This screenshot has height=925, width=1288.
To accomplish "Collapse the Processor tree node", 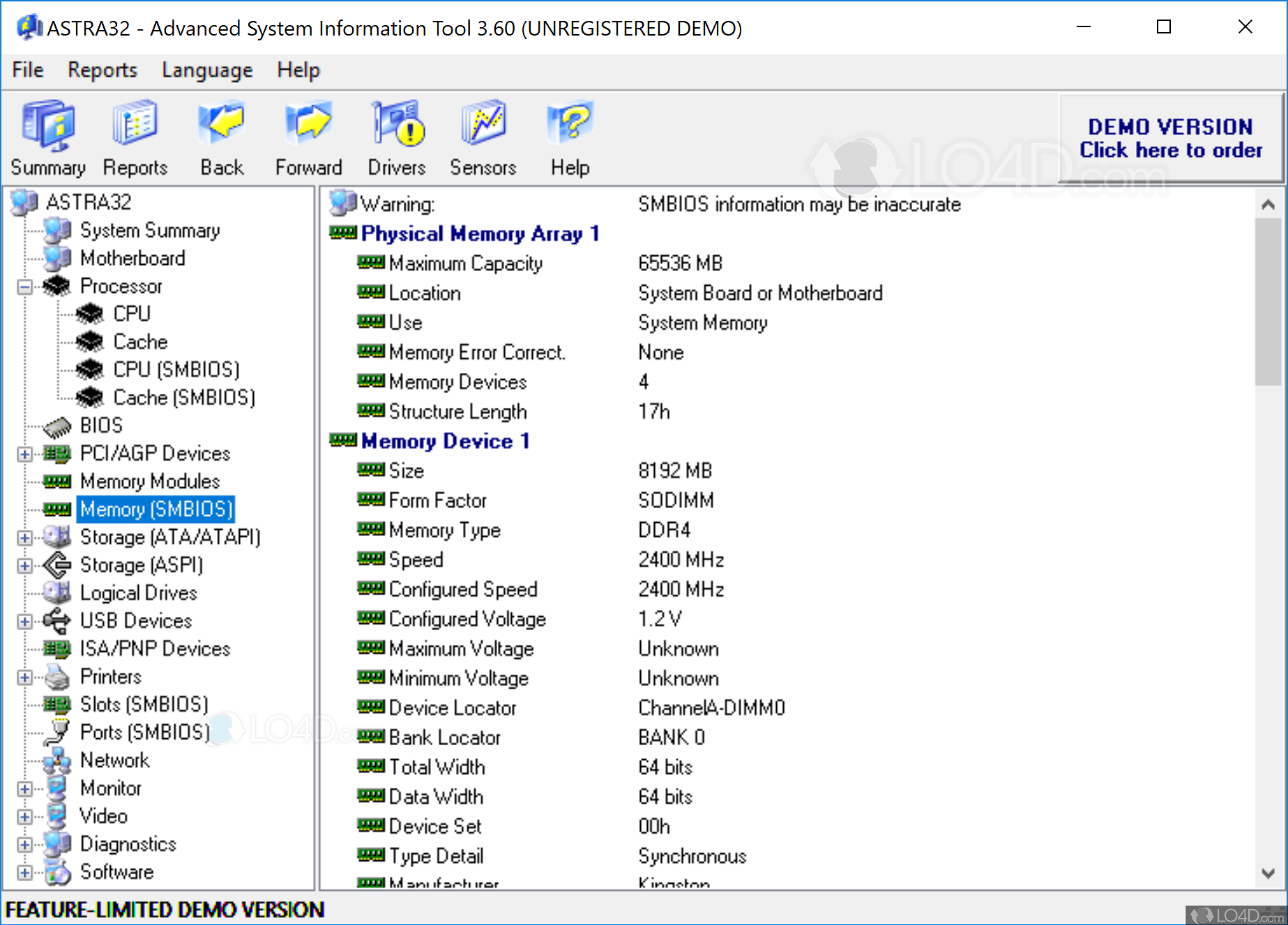I will [25, 286].
